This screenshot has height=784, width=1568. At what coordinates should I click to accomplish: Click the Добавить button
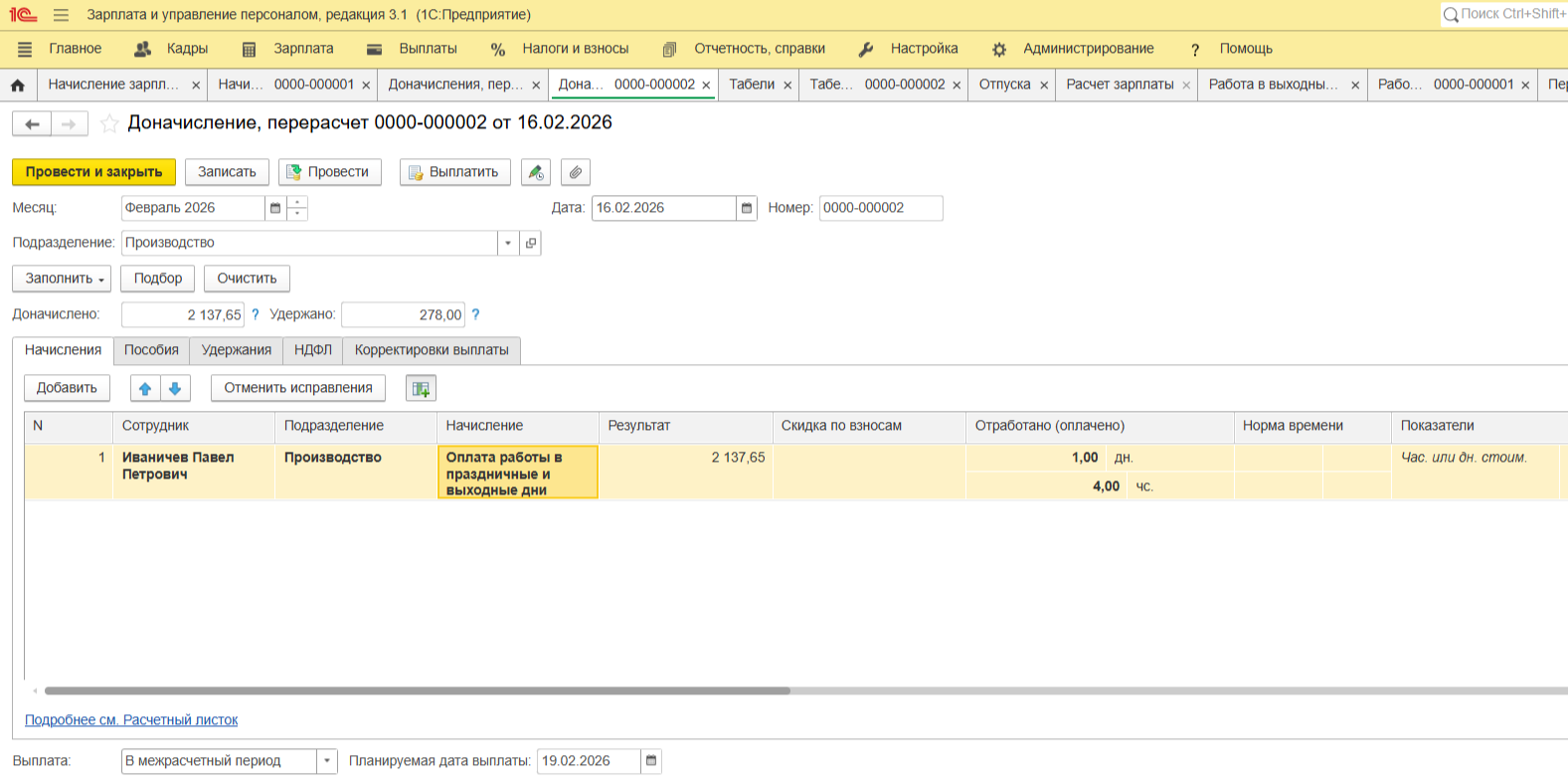67,388
